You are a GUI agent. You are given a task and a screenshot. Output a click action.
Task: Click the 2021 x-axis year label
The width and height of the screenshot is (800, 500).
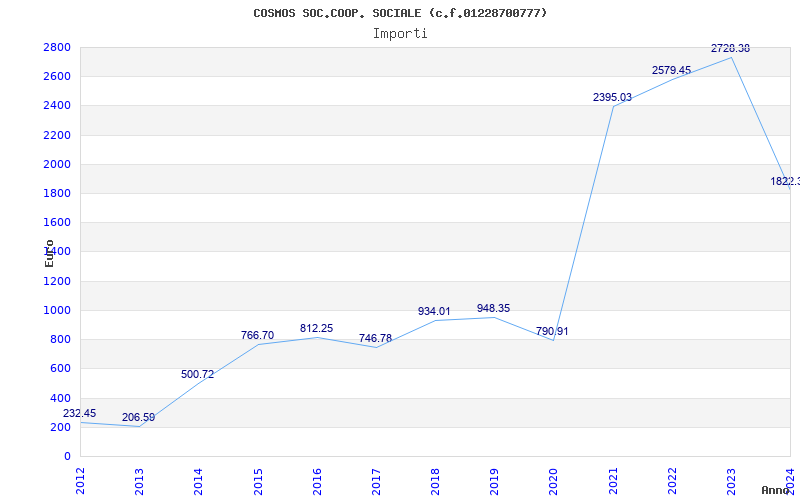coord(613,481)
